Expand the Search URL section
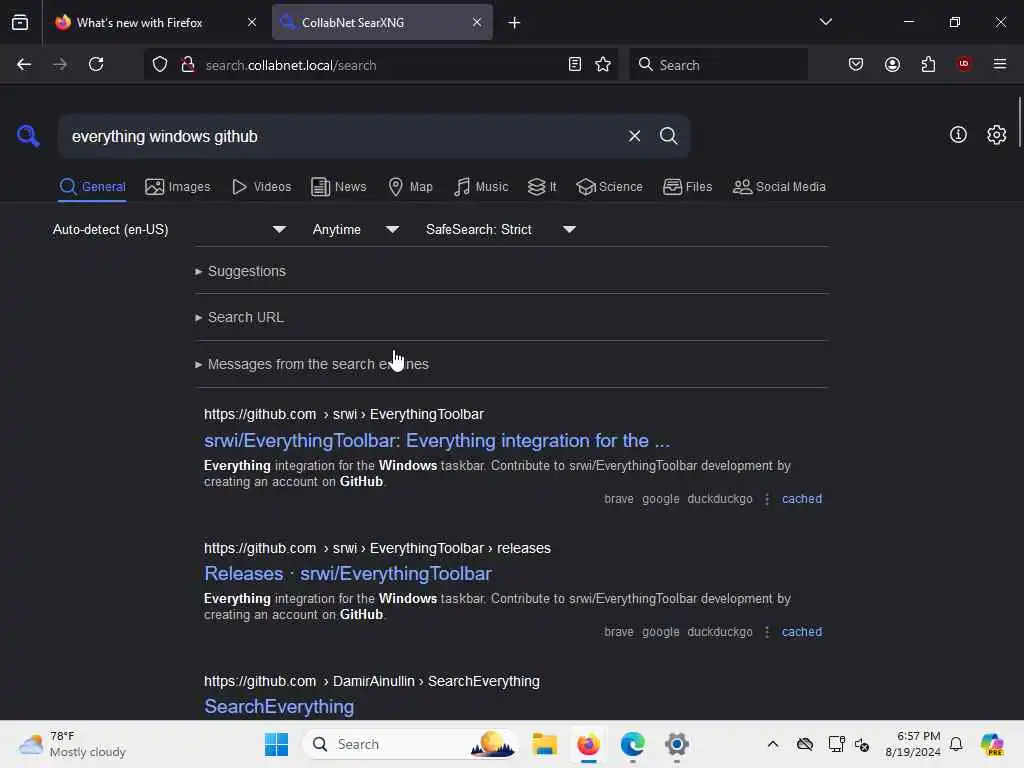Viewport: 1024px width, 768px height. [239, 317]
